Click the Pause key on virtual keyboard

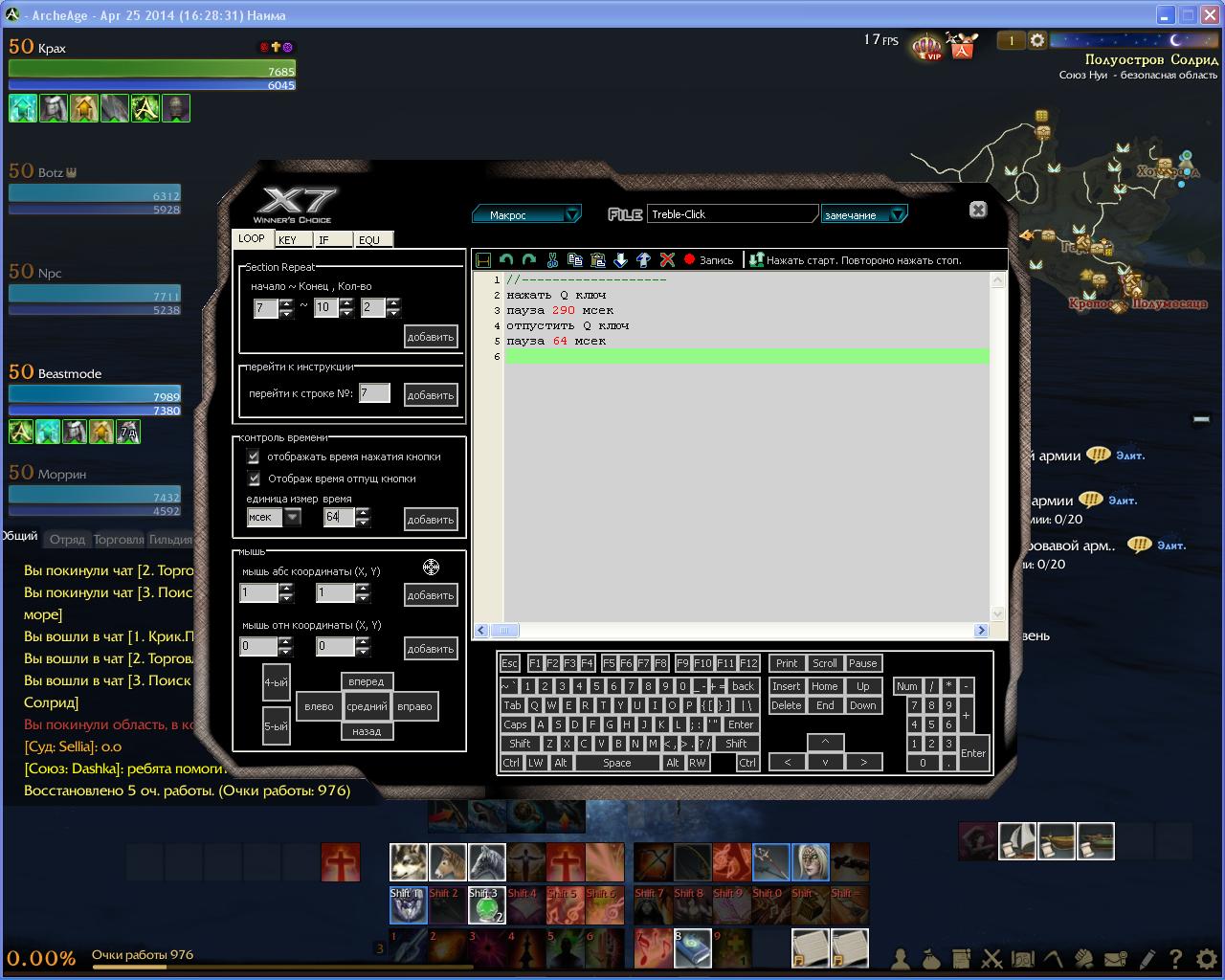pos(863,663)
